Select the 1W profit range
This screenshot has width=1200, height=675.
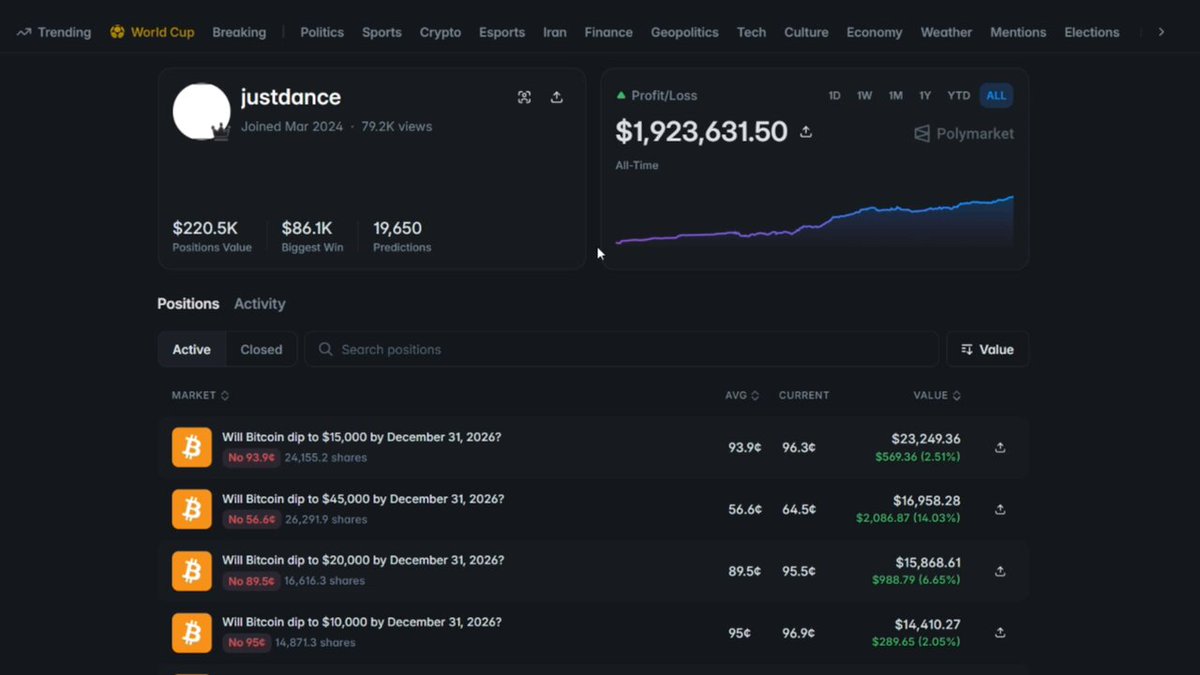point(864,96)
